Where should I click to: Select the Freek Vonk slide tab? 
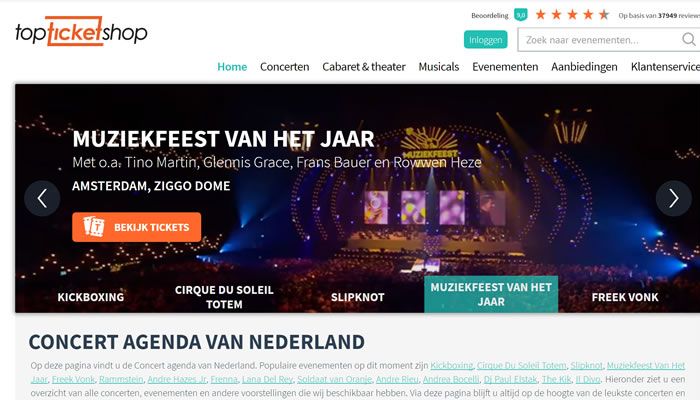pos(625,297)
